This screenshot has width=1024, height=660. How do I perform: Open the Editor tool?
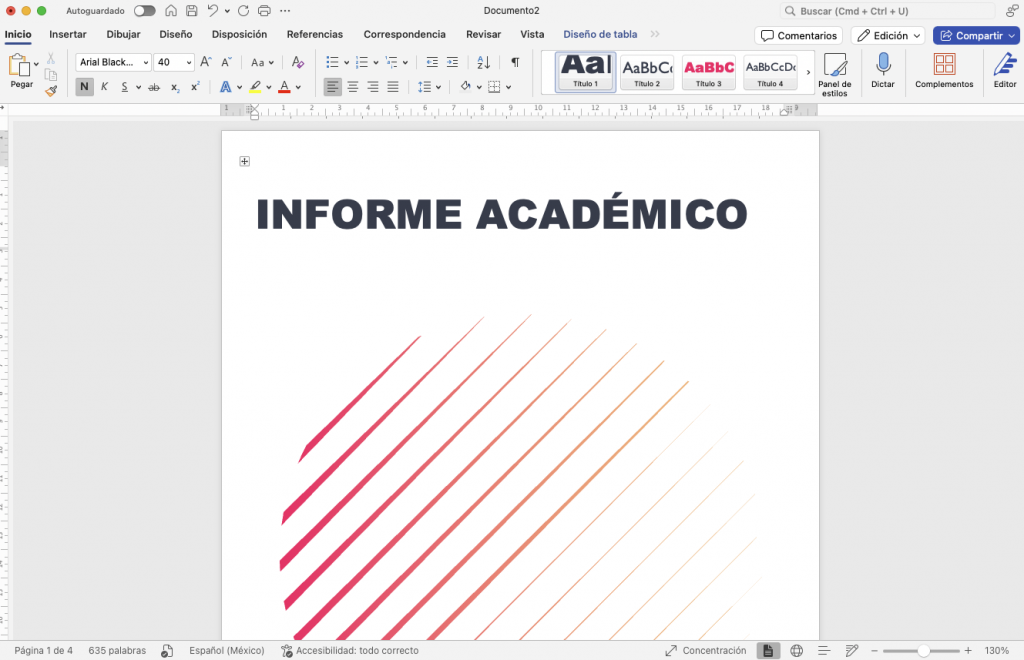click(1004, 66)
